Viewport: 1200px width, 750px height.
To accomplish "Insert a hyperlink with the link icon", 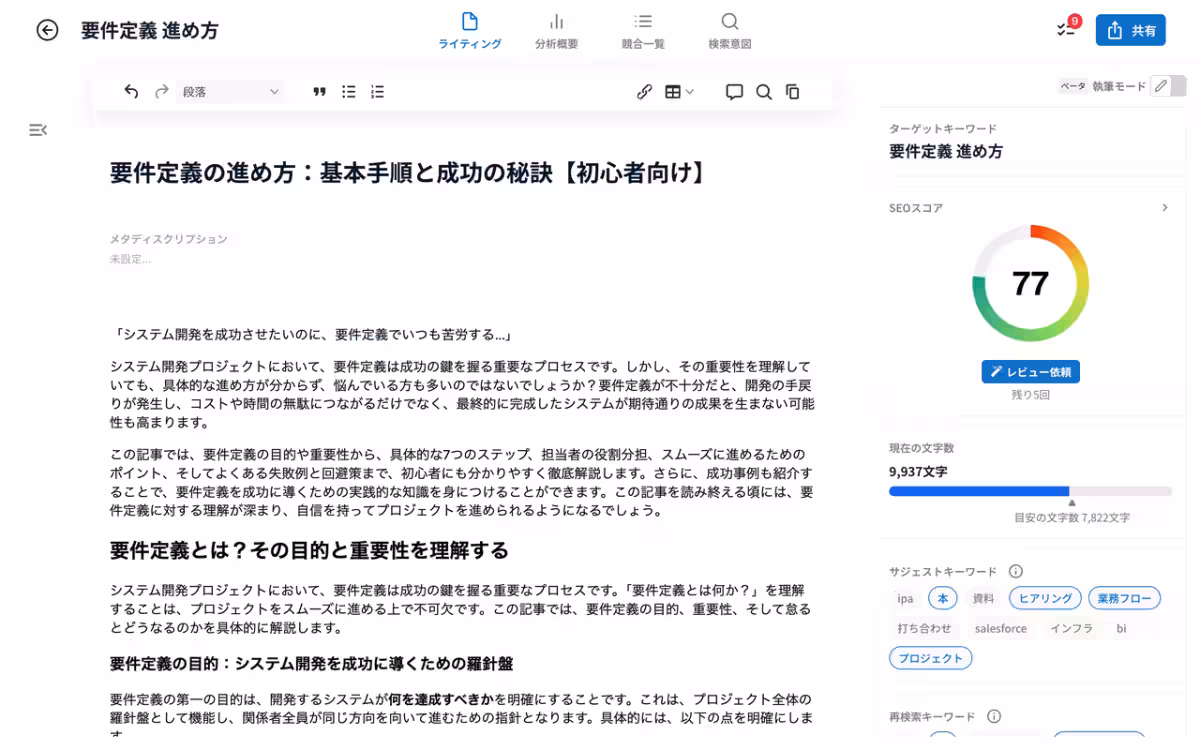I will (645, 91).
